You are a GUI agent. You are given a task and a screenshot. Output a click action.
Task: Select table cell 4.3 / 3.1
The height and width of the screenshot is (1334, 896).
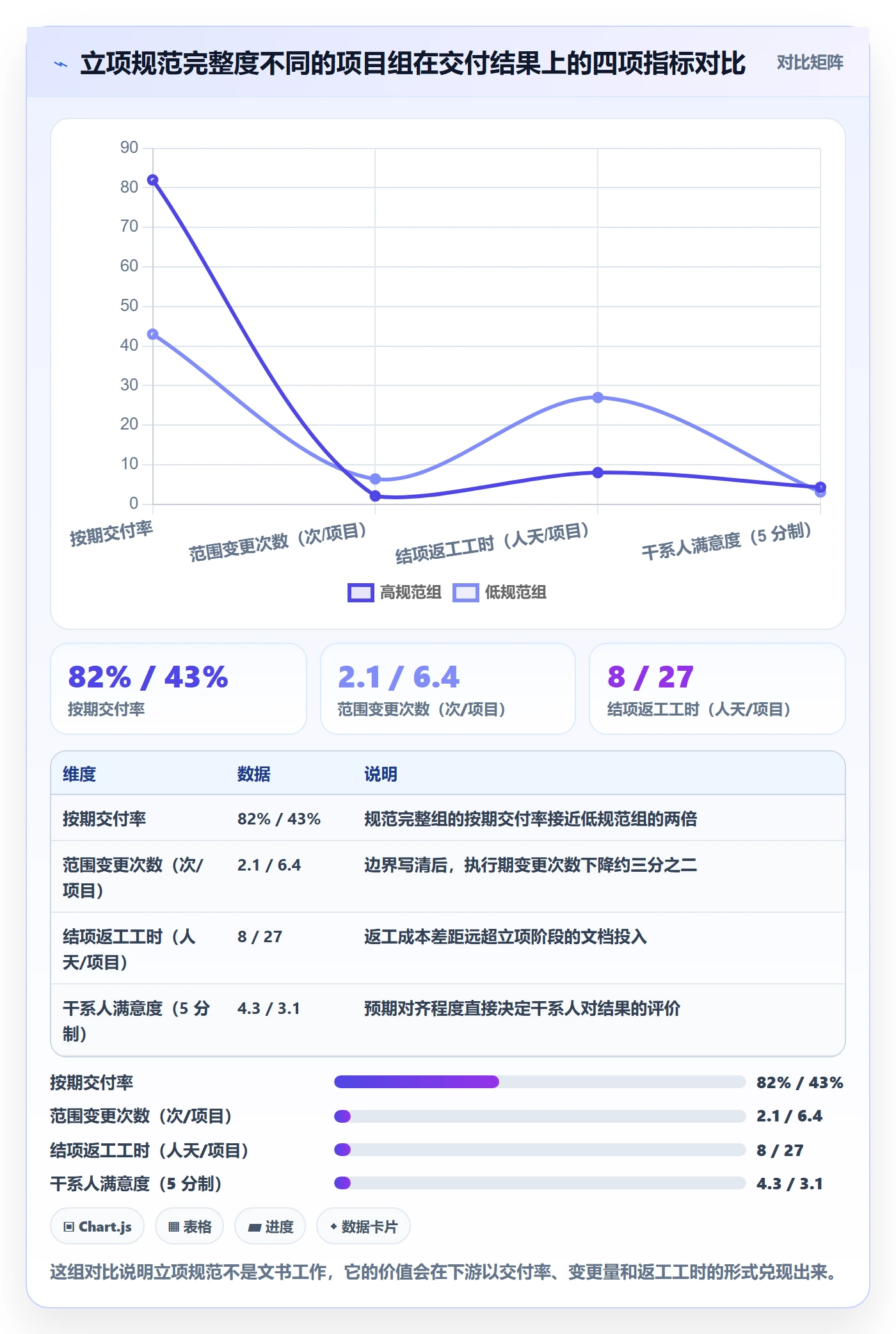[269, 1008]
